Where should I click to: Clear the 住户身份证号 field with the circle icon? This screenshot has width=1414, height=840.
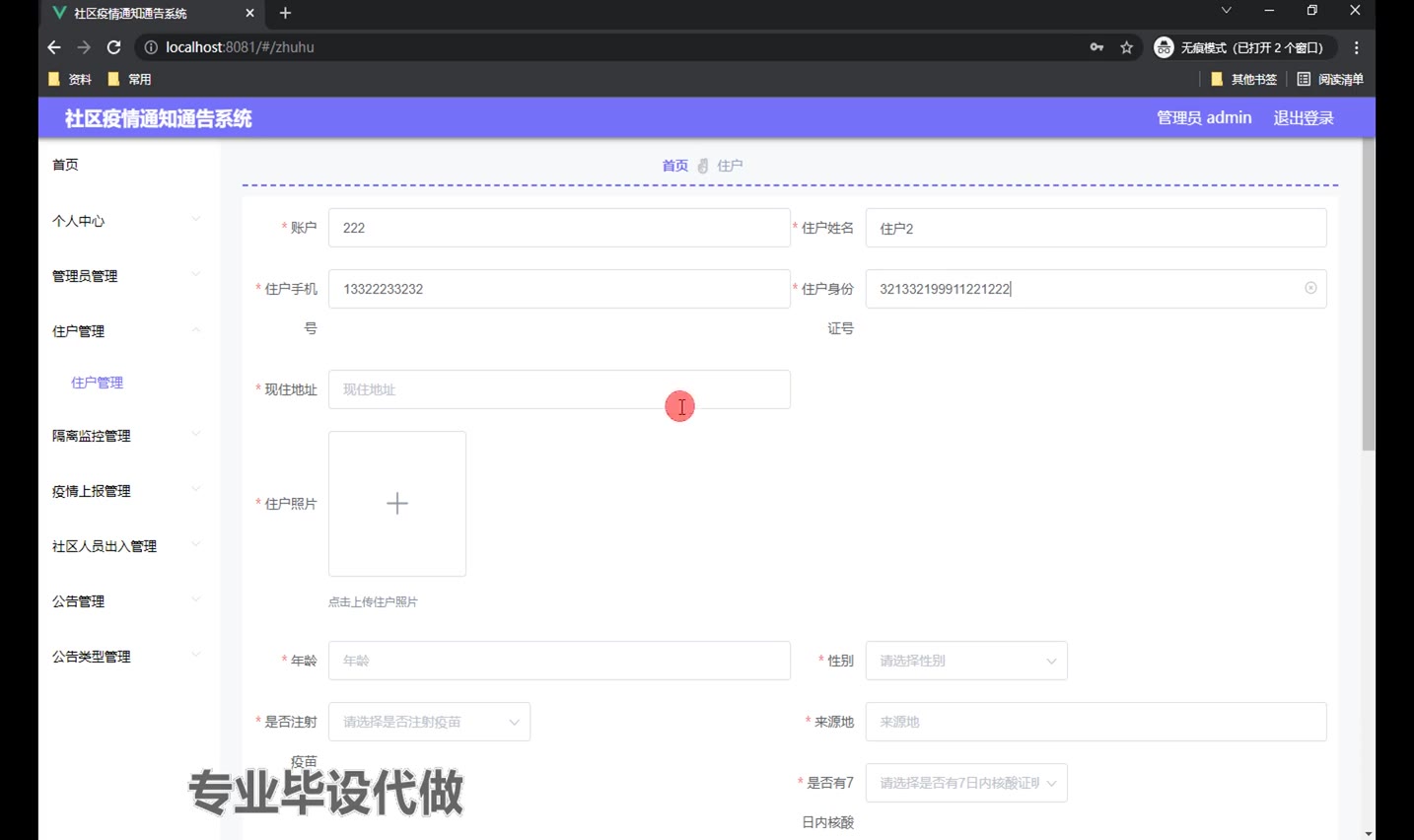point(1310,288)
